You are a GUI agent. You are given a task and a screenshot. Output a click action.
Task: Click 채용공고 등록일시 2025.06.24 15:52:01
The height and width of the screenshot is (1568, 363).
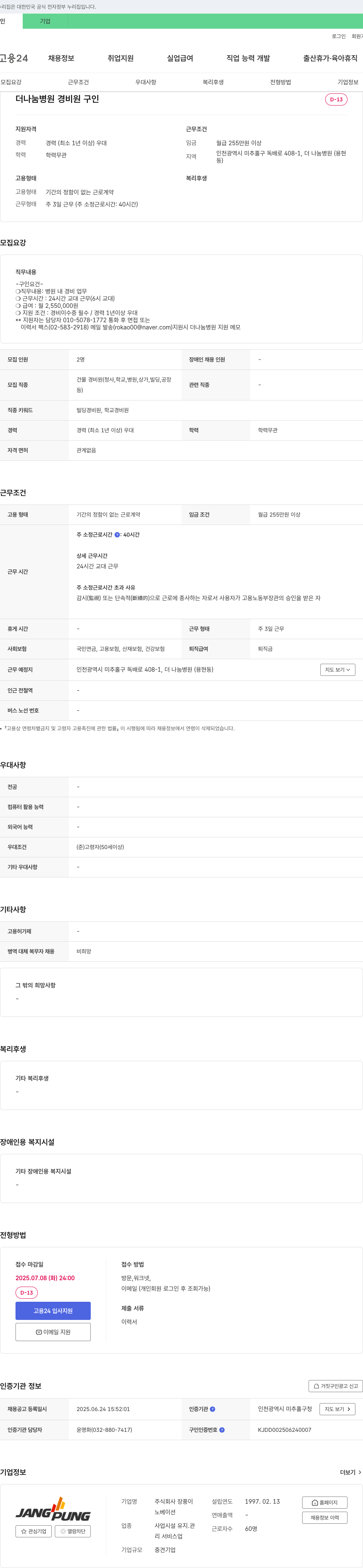point(103,1409)
